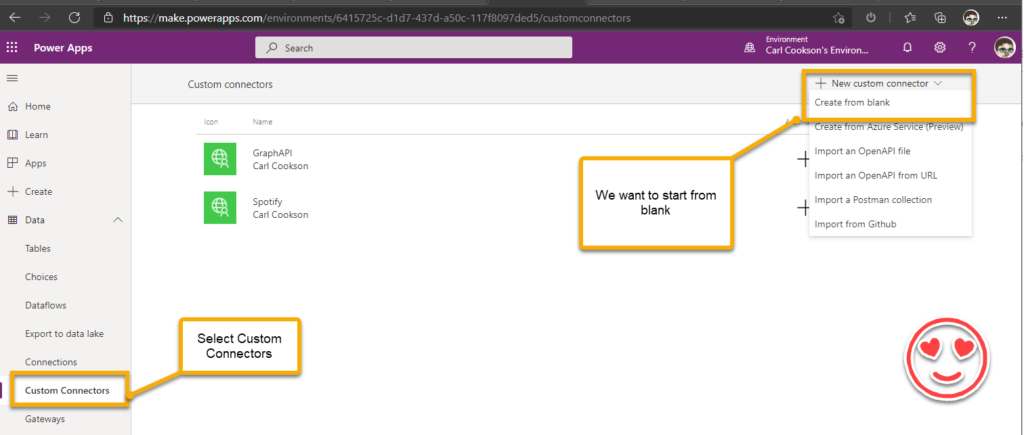Open Dataflows under Data
1024x435 pixels.
click(x=46, y=305)
